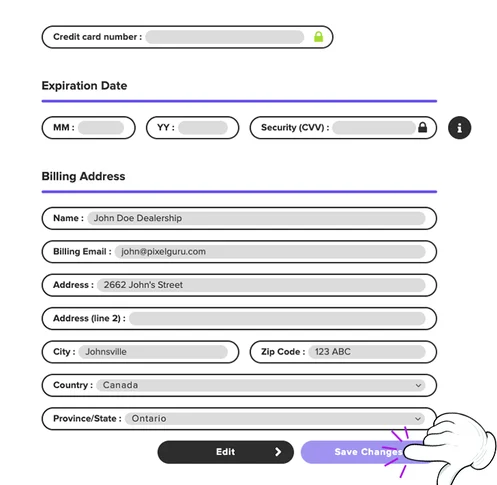
Task: Click the black lock icon in the CVV field
Action: click(x=422, y=127)
